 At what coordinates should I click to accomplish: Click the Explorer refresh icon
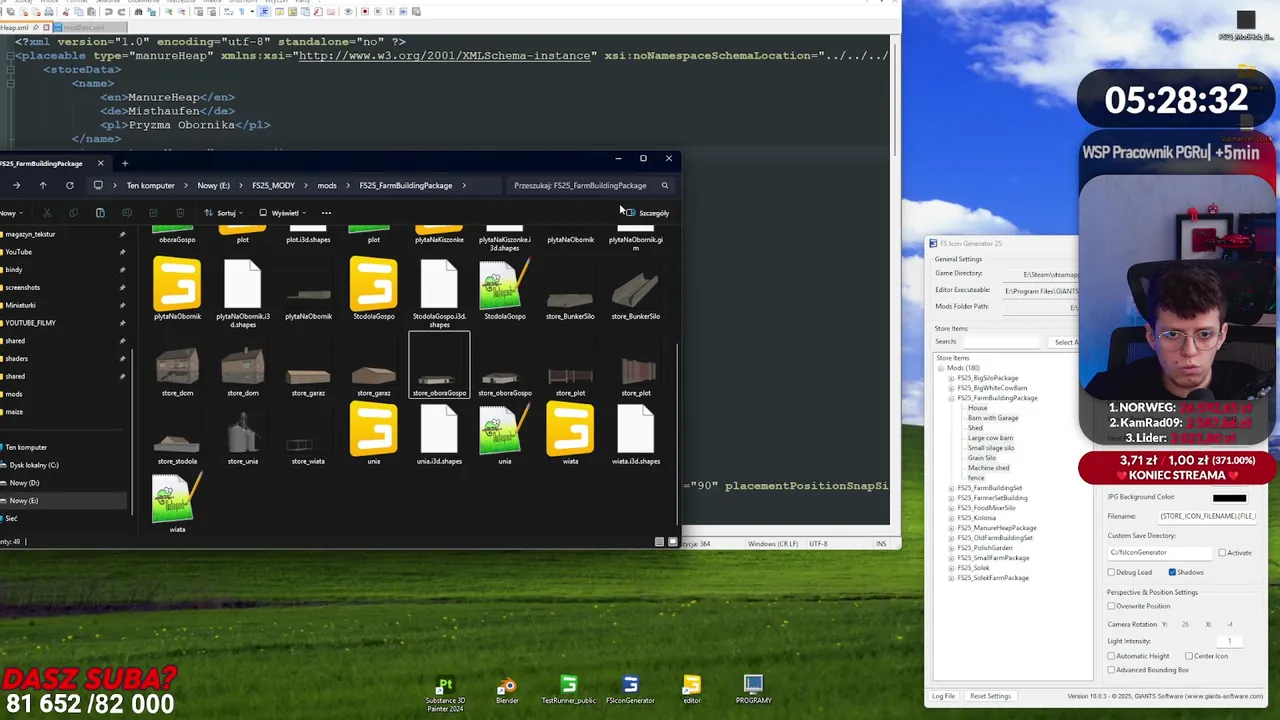click(x=70, y=185)
